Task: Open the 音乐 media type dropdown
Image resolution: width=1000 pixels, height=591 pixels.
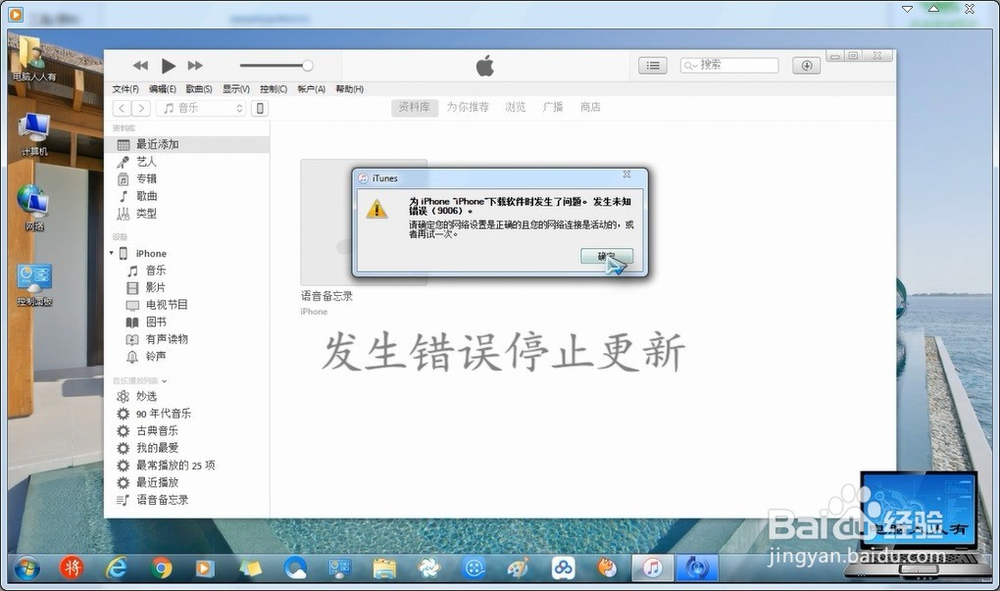Action: 201,108
